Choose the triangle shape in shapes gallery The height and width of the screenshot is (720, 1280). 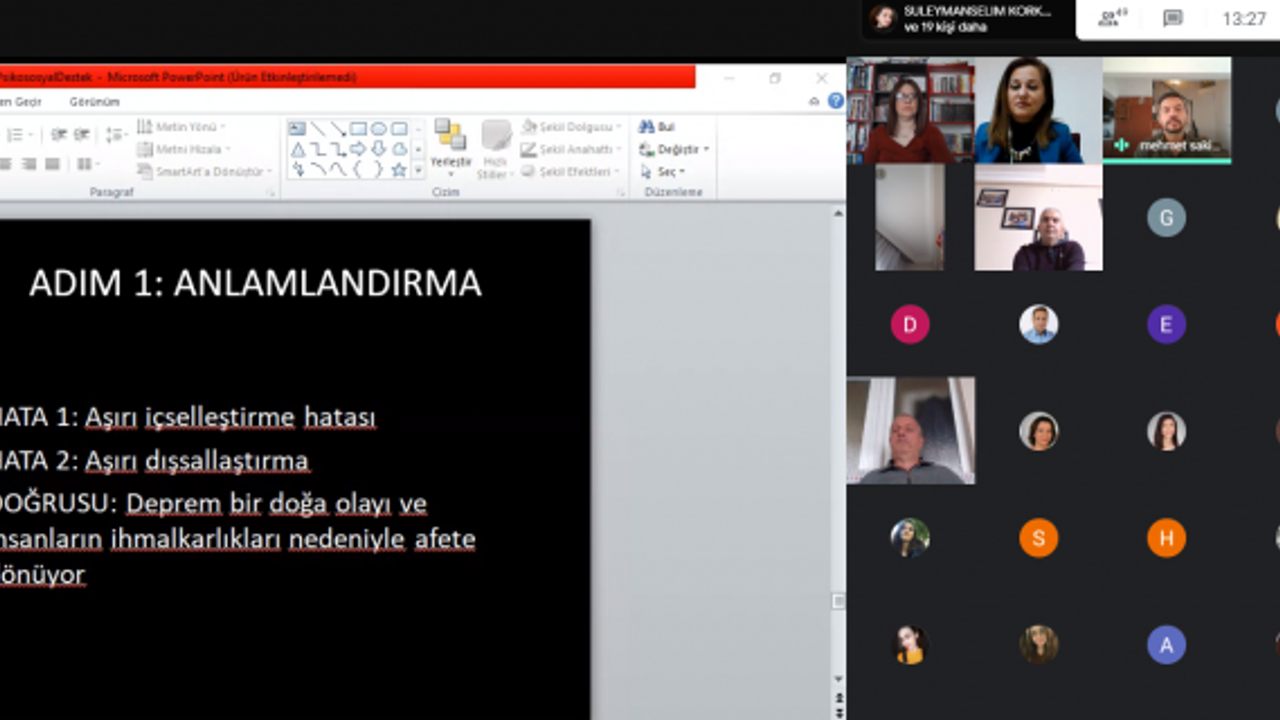(298, 150)
